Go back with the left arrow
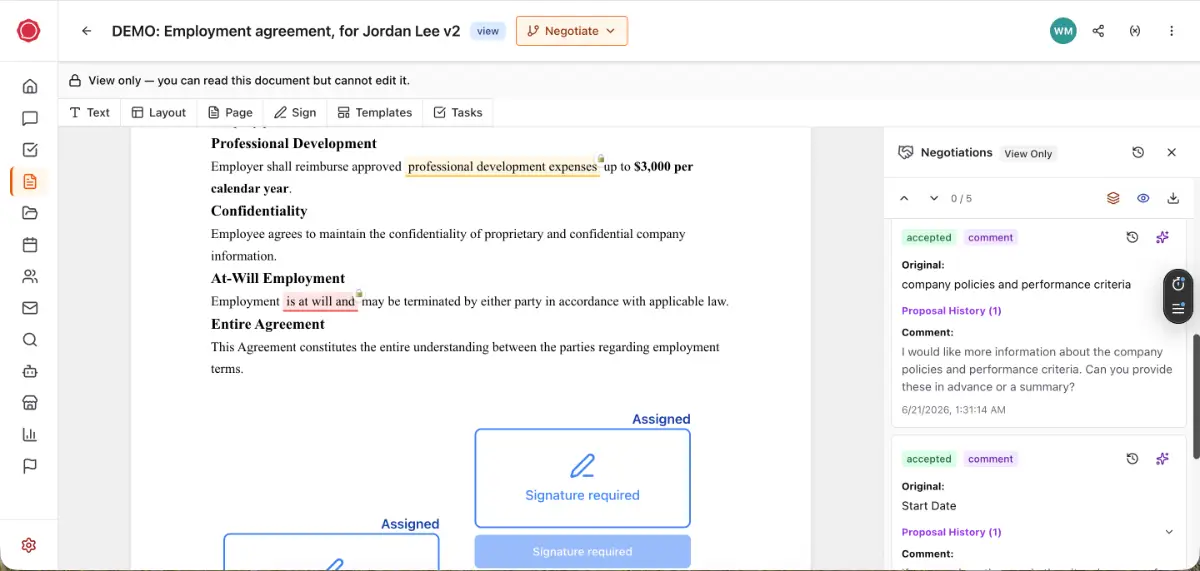The width and height of the screenshot is (1200, 571). [x=87, y=31]
